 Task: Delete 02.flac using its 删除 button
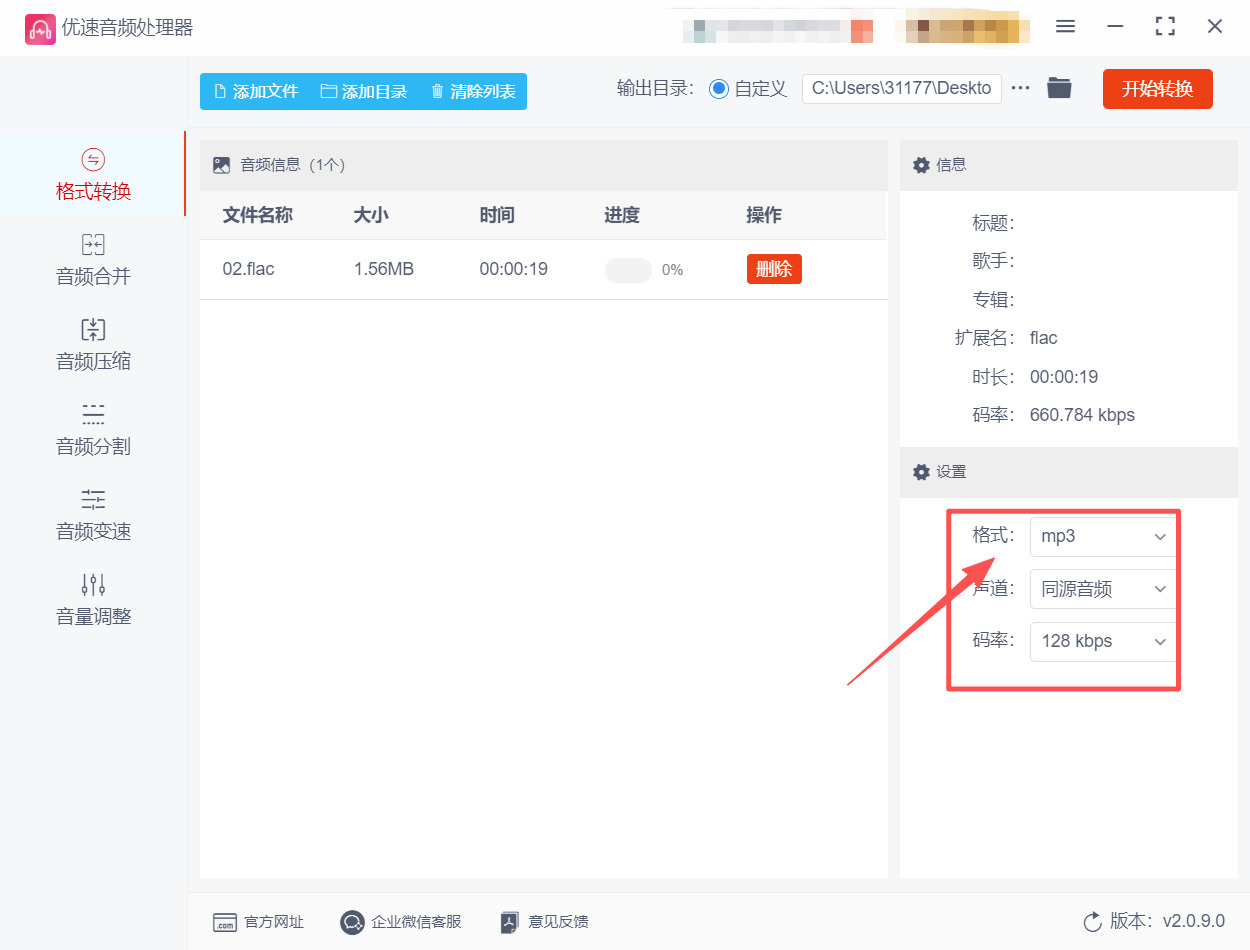point(774,268)
